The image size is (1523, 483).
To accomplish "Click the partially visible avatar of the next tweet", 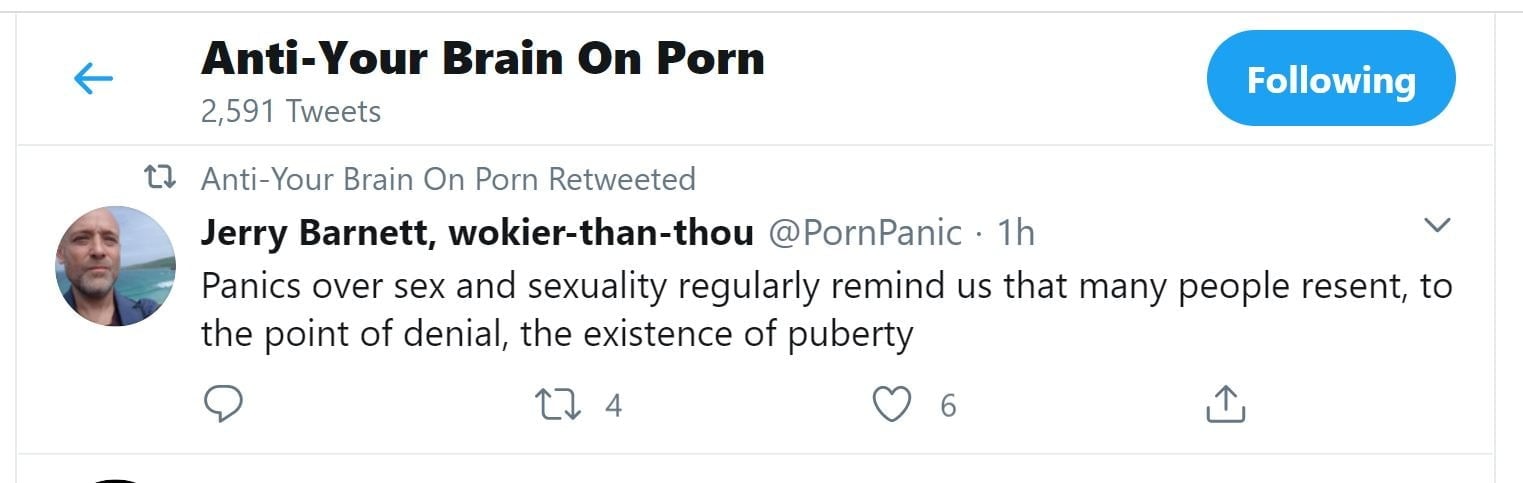I will point(116,478).
